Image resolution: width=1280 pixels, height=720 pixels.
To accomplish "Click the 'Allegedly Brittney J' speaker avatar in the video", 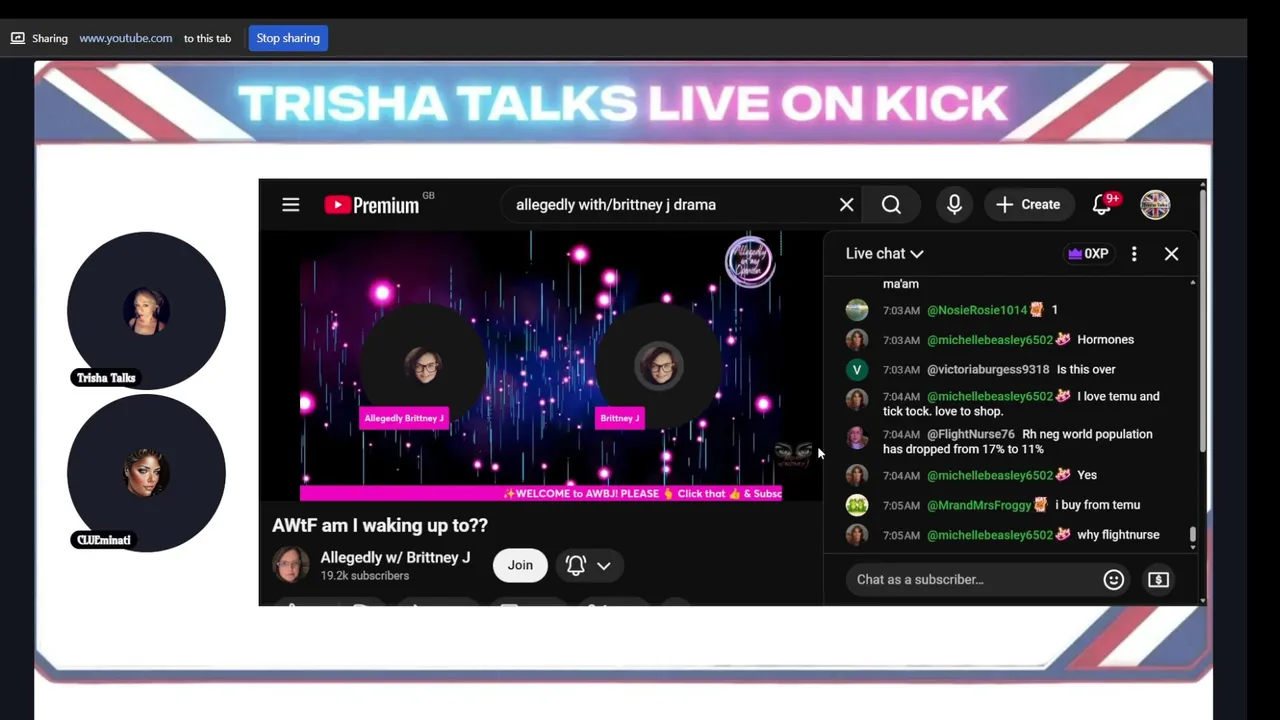I will pos(425,366).
